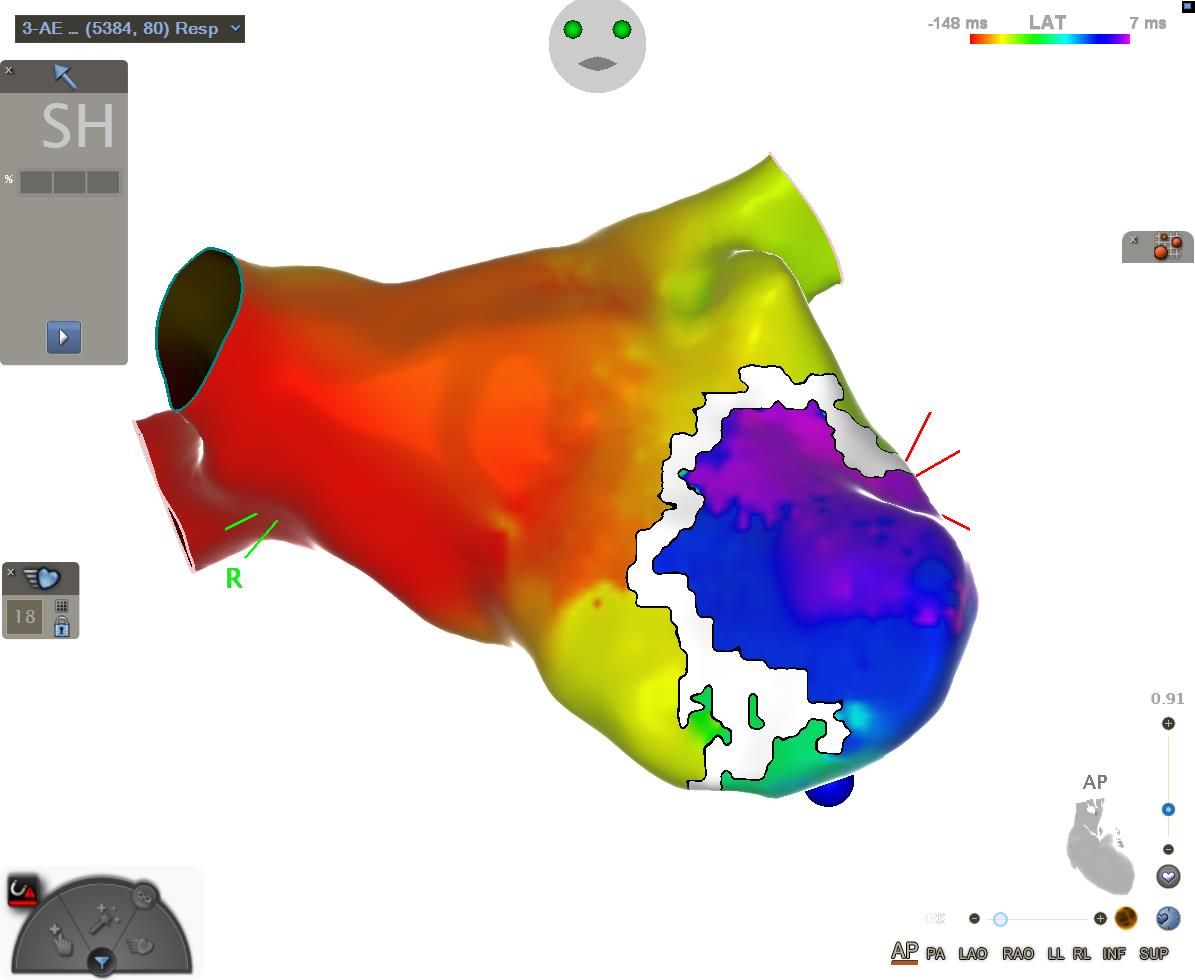
Task: Click the red magnet warning icon
Action: (x=23, y=891)
